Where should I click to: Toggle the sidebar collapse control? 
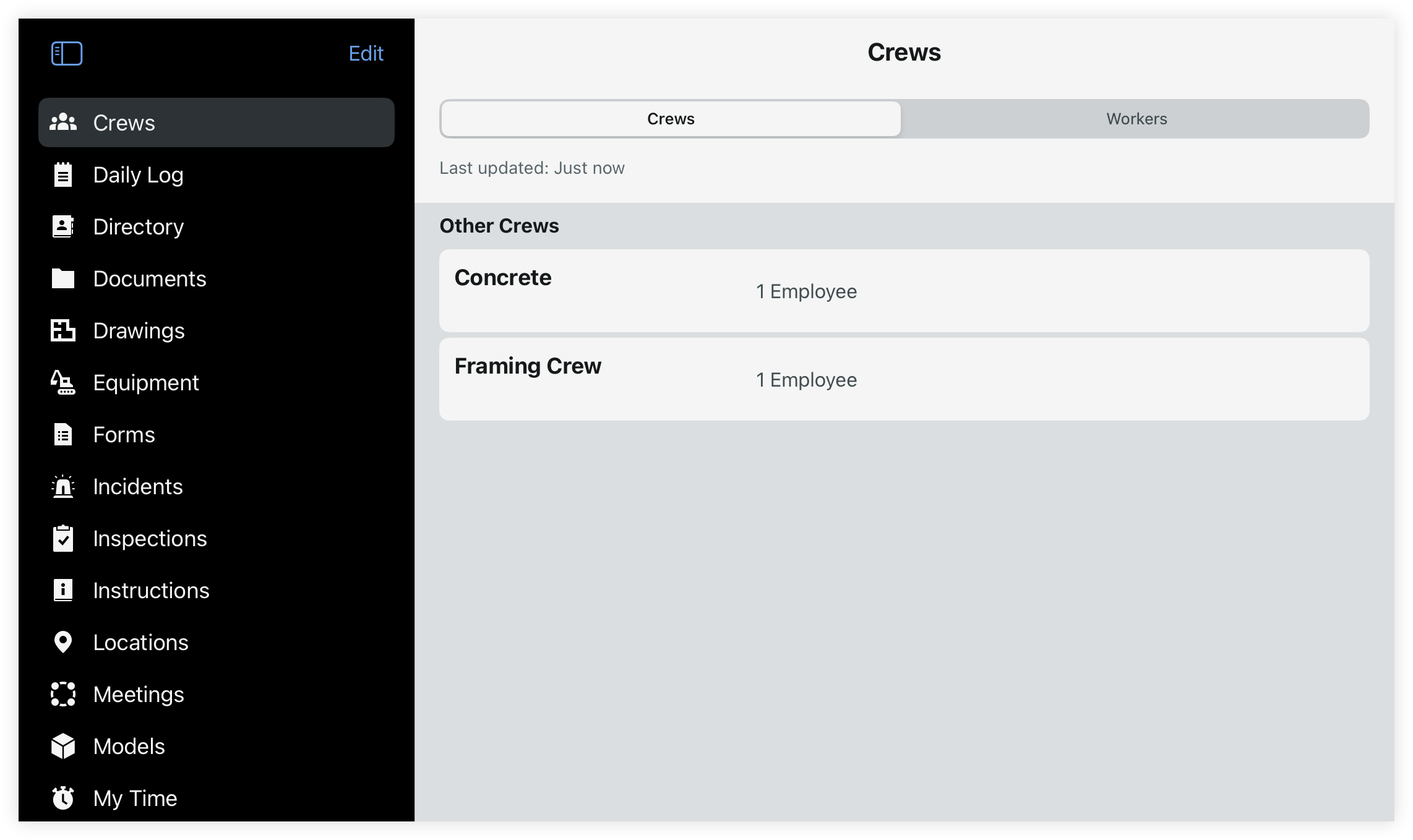tap(67, 54)
